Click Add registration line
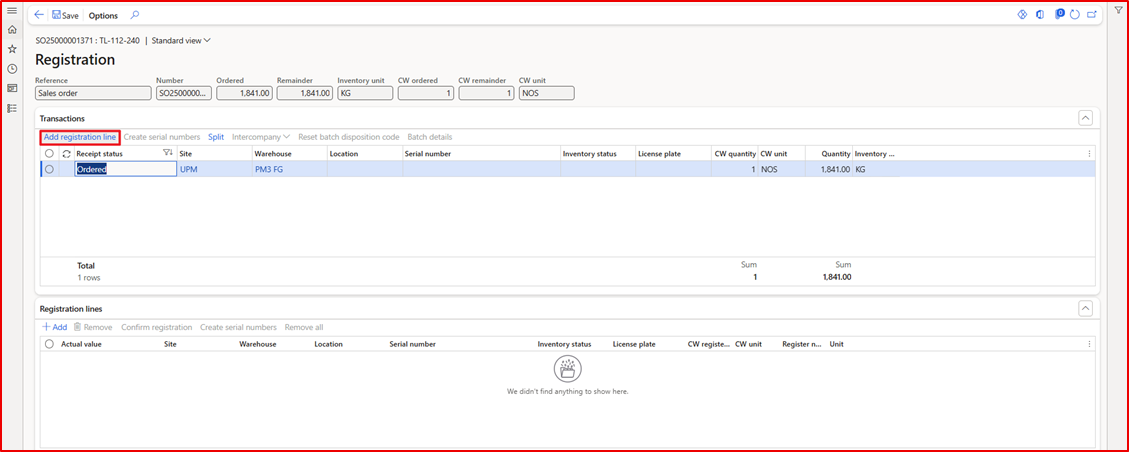1129x452 pixels. (x=80, y=137)
